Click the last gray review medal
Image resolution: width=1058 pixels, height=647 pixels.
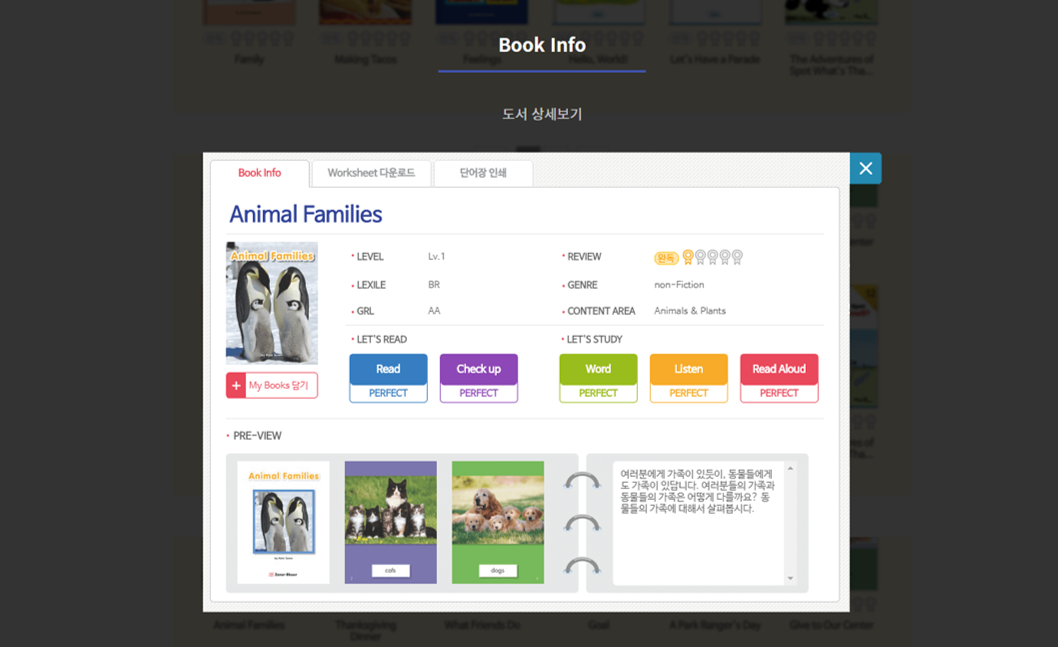pos(737,257)
